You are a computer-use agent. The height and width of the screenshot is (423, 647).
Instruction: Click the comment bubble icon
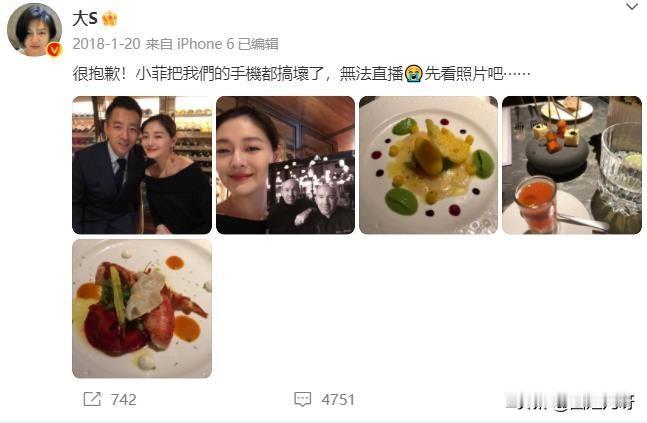302,399
